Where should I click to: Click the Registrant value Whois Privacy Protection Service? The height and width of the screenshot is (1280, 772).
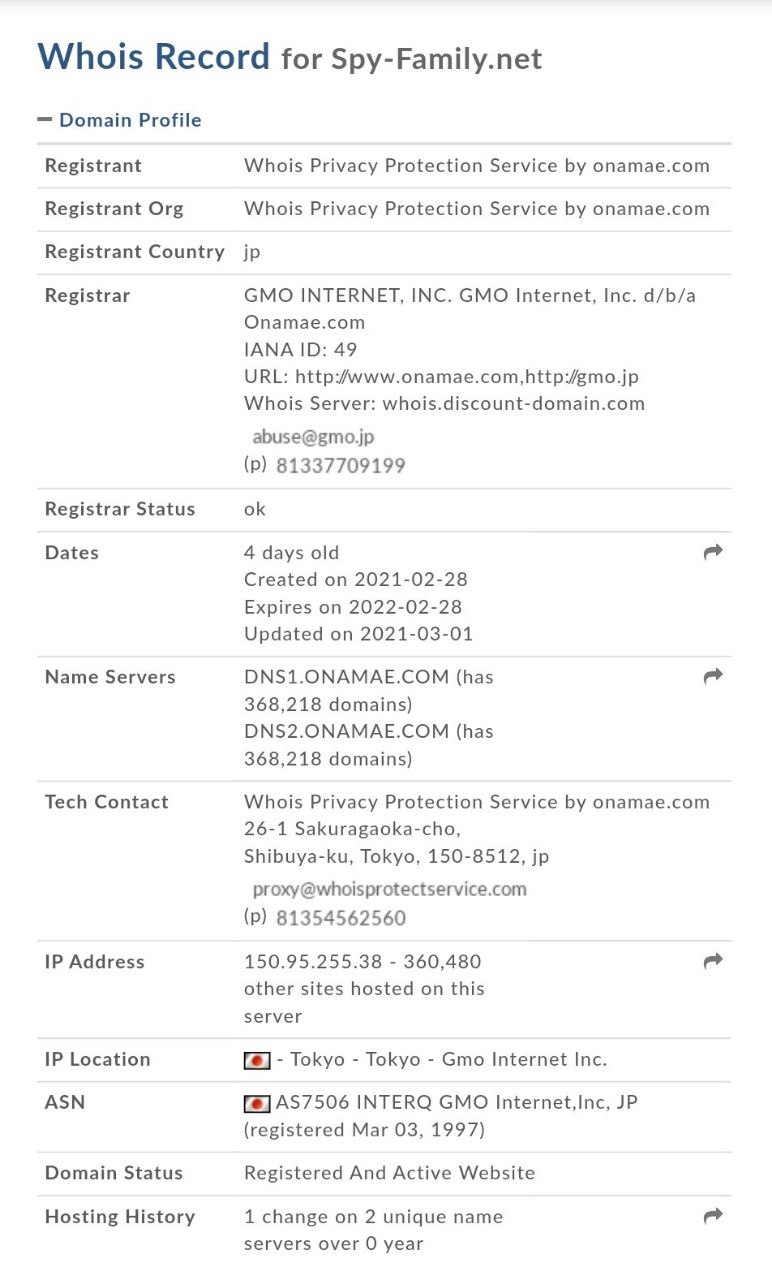(x=477, y=166)
